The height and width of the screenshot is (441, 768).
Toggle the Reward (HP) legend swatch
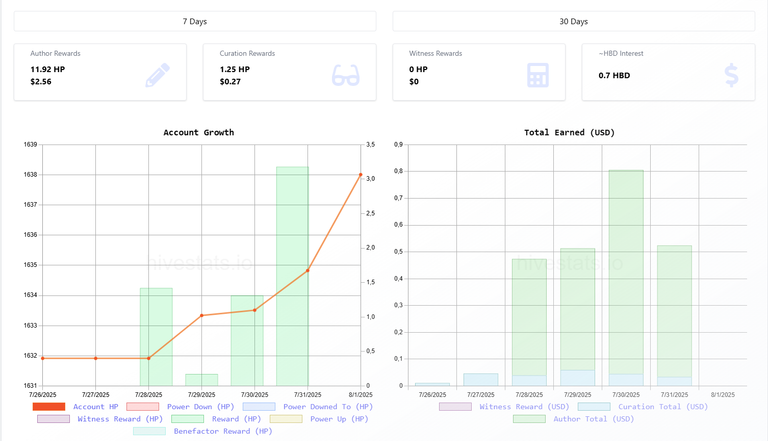click(x=188, y=419)
